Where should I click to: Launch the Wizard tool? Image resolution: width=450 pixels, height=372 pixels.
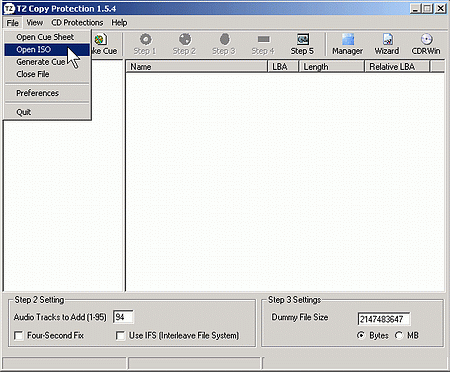click(x=387, y=44)
